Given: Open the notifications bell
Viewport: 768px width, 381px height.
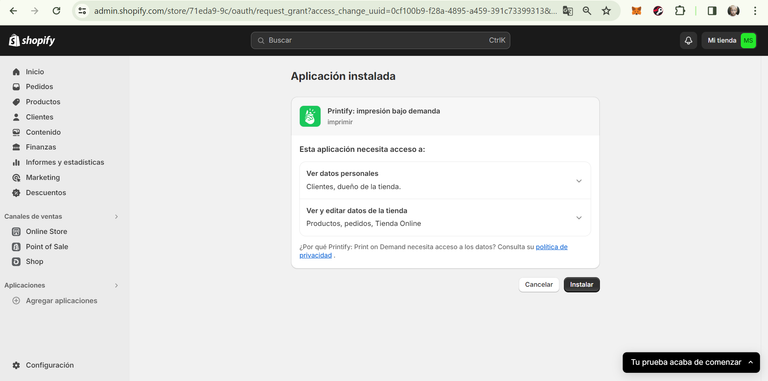Looking at the screenshot, I should [x=688, y=41].
